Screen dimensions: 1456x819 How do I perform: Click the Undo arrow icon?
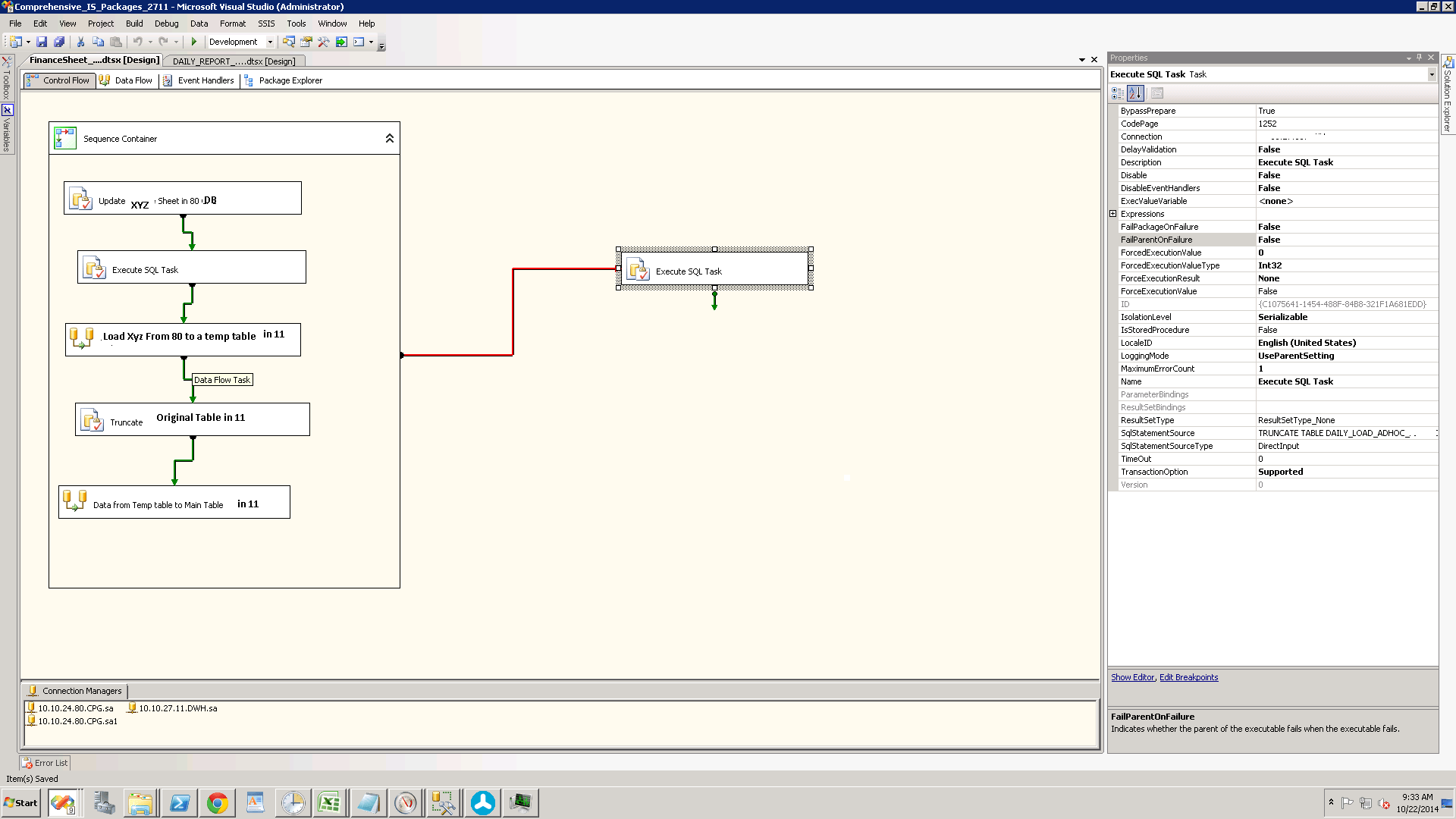137,42
